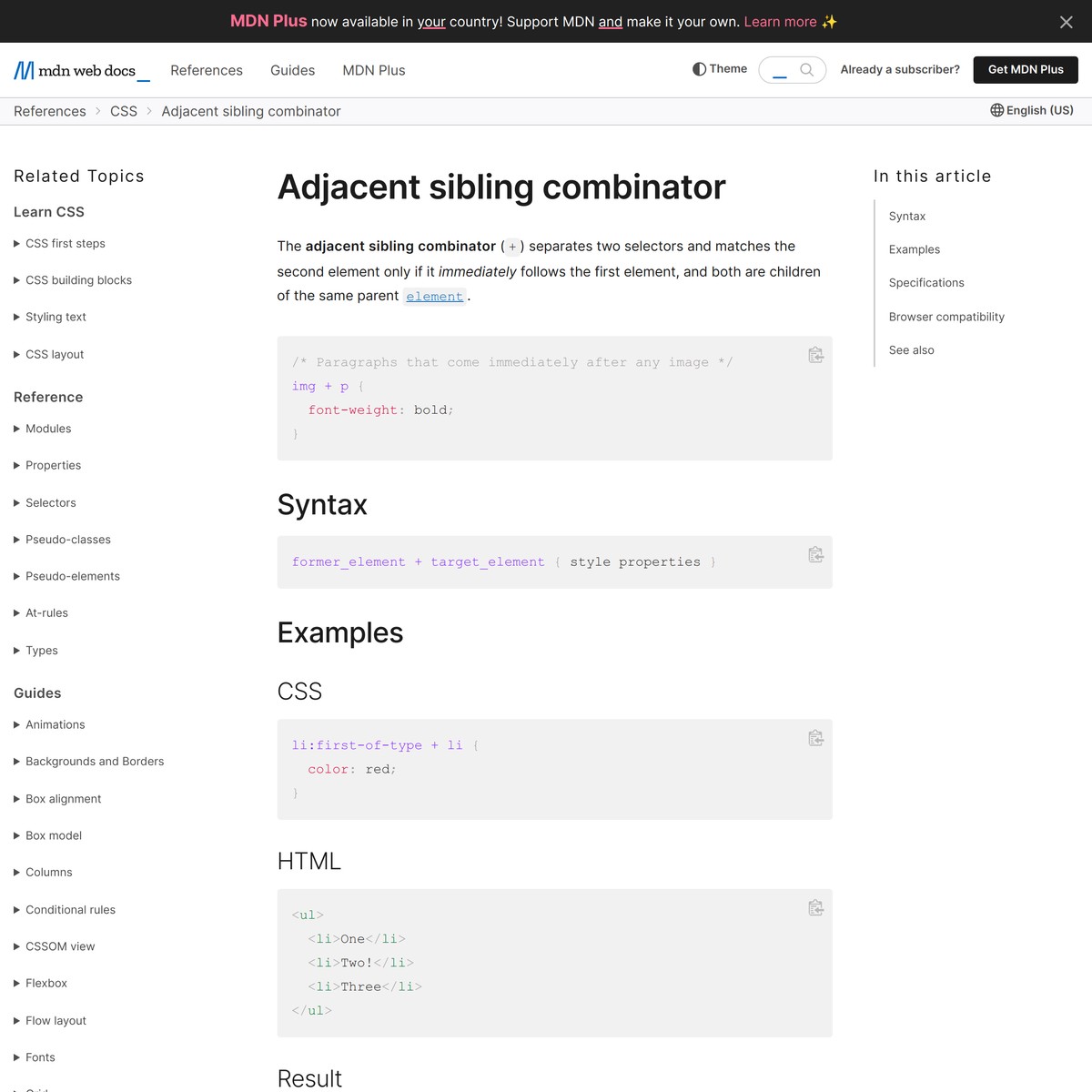Viewport: 1092px width, 1092px height.
Task: Expand the Selectors reference group
Action: pos(50,502)
